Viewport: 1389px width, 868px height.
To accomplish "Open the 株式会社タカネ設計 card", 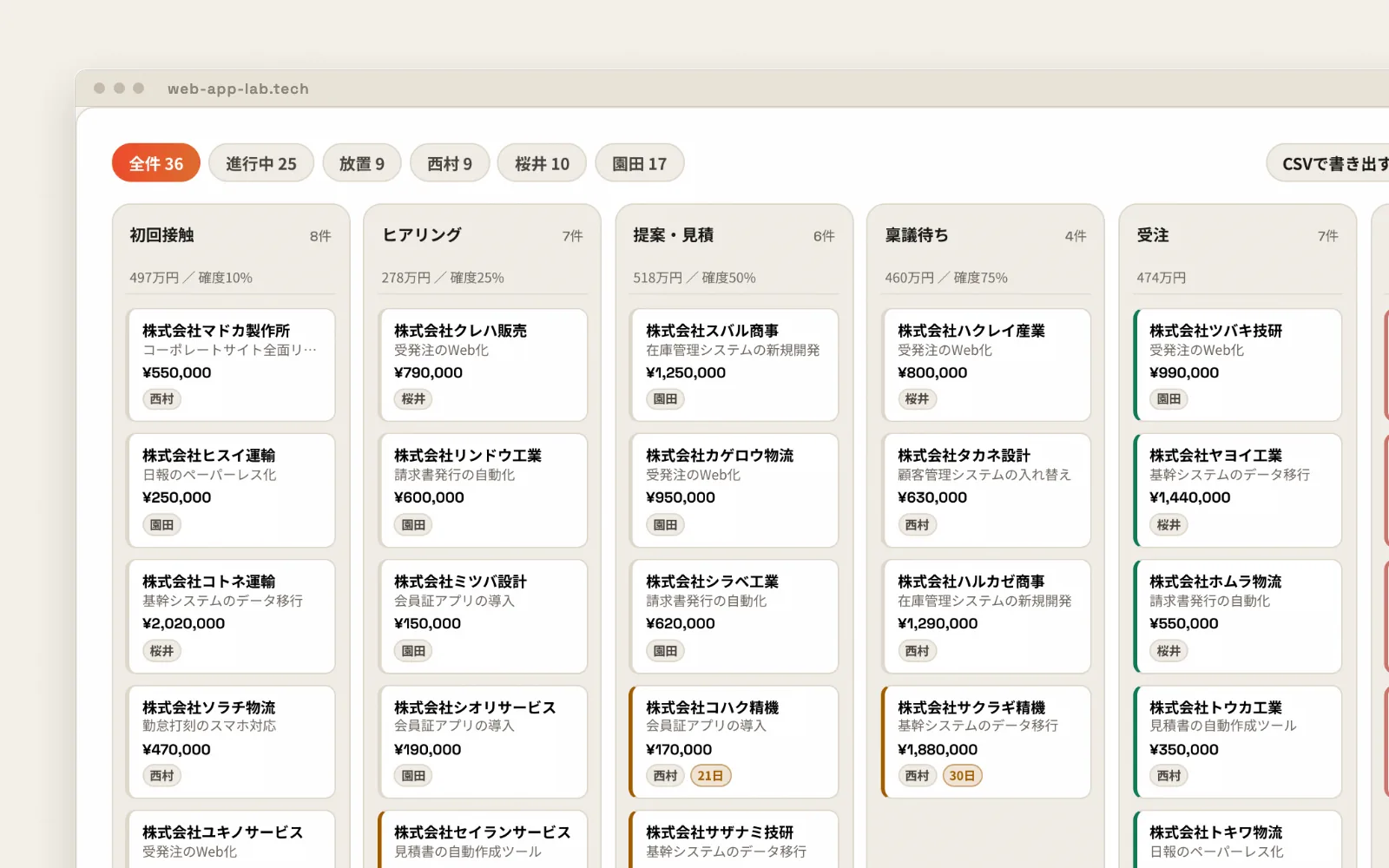I will coord(986,490).
